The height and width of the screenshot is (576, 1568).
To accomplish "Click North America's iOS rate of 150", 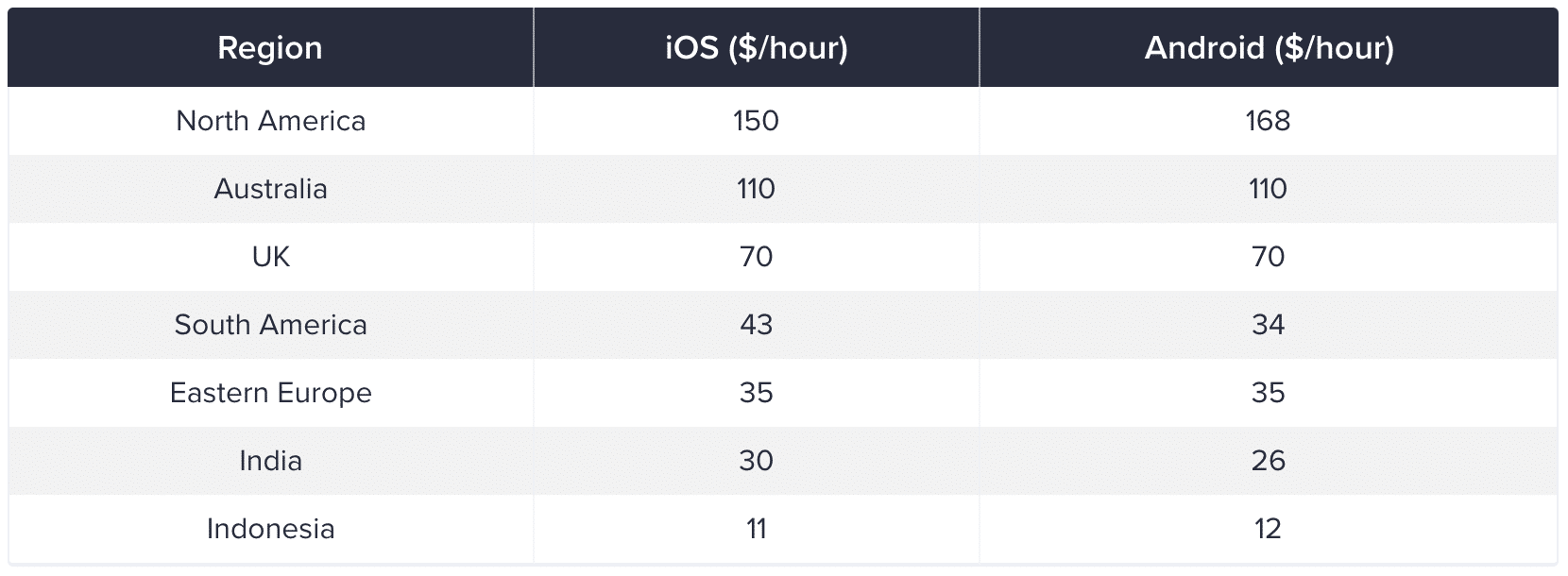I will click(x=756, y=121).
